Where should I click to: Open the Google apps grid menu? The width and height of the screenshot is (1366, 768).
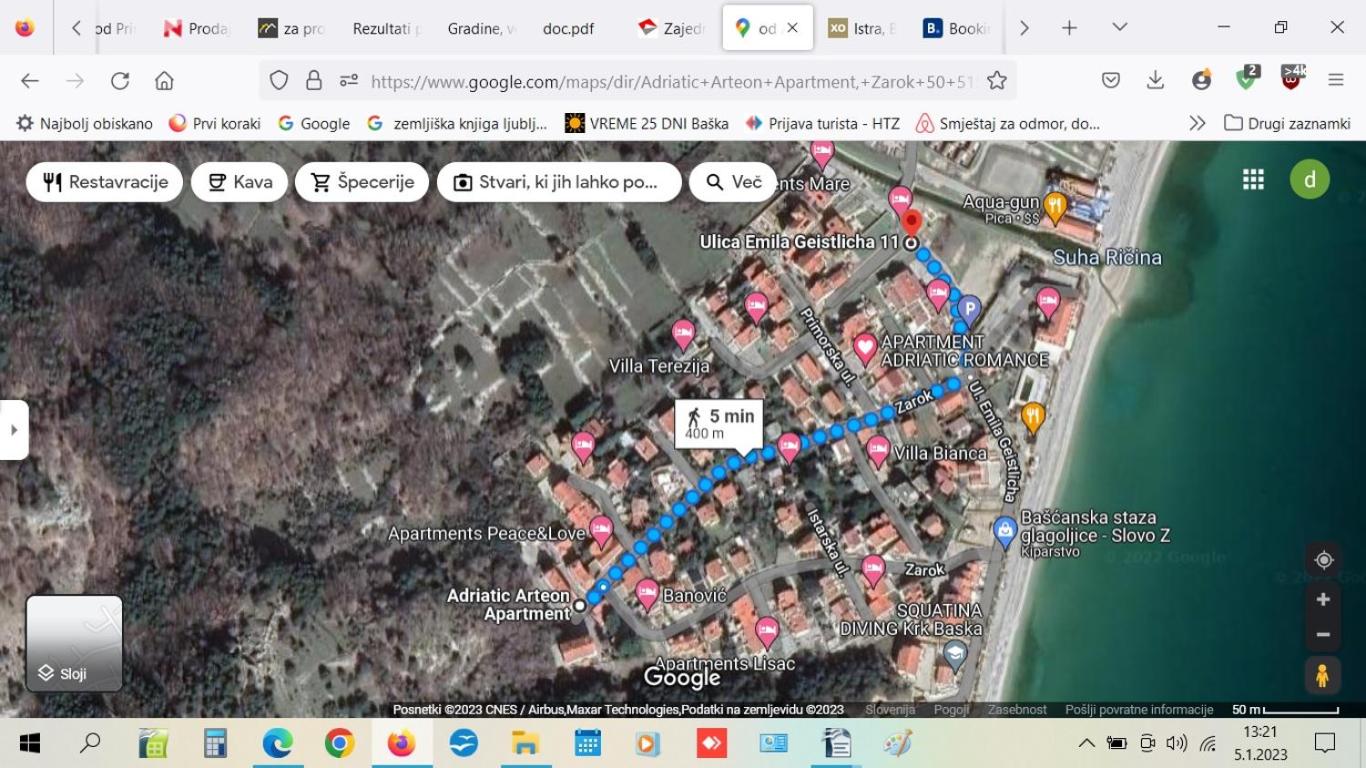coord(1253,179)
